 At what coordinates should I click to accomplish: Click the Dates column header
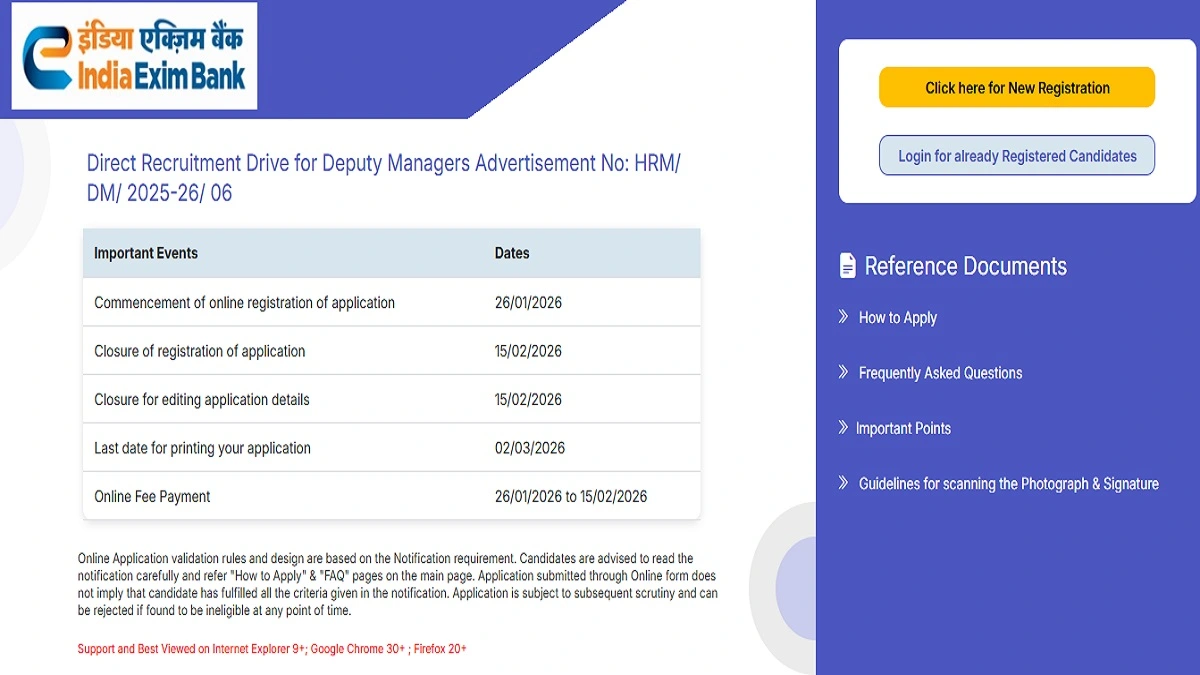[x=511, y=253]
